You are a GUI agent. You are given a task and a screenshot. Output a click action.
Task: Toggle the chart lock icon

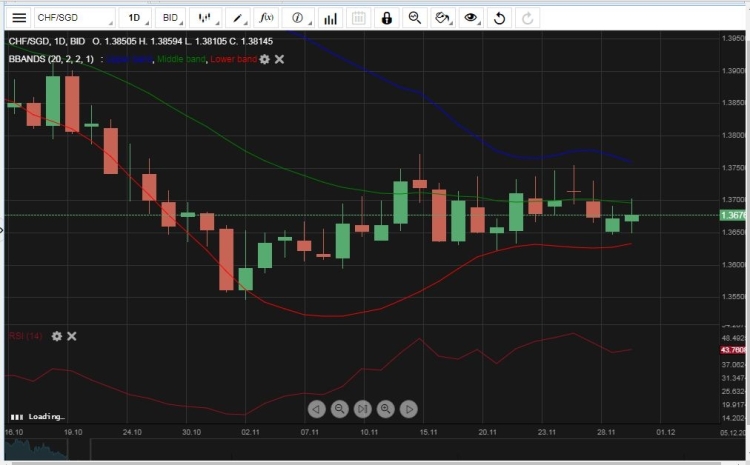[386, 18]
